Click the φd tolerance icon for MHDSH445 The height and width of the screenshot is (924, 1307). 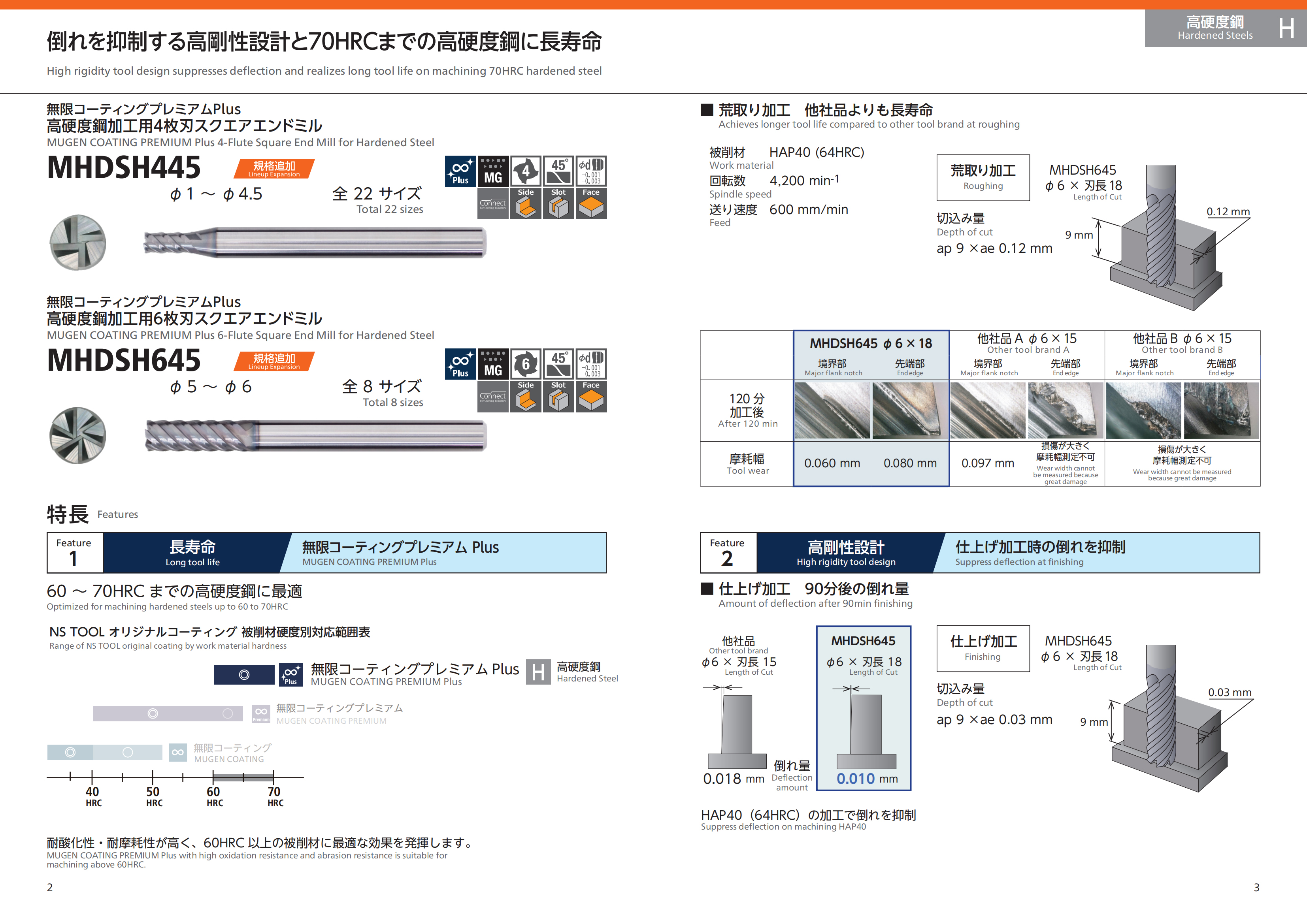[x=591, y=171]
